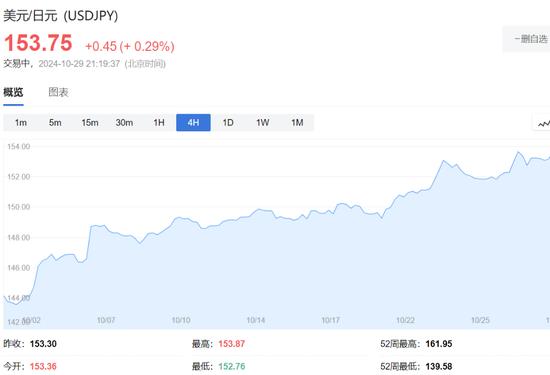Choose the 1M interval
Image resolution: width=550 pixels, height=375 pixels.
tap(297, 122)
